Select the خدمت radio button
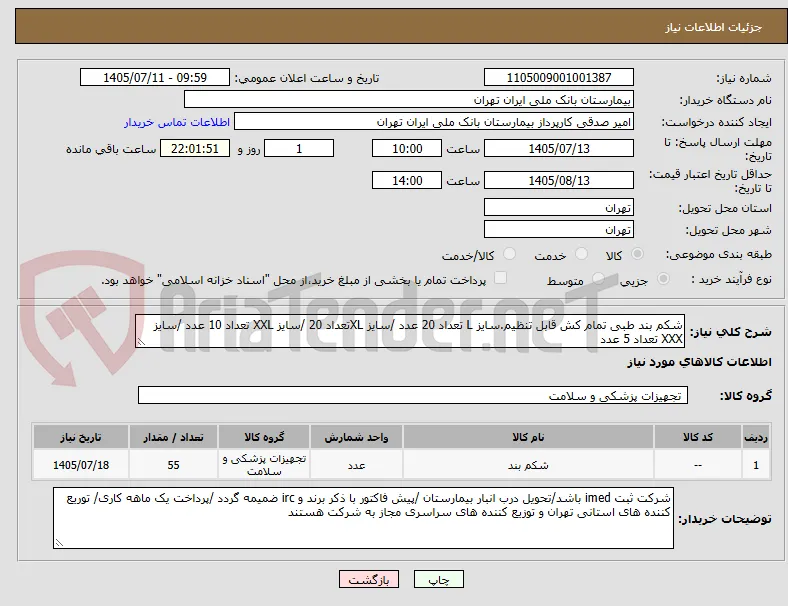The height and width of the screenshot is (606, 788). coord(581,254)
